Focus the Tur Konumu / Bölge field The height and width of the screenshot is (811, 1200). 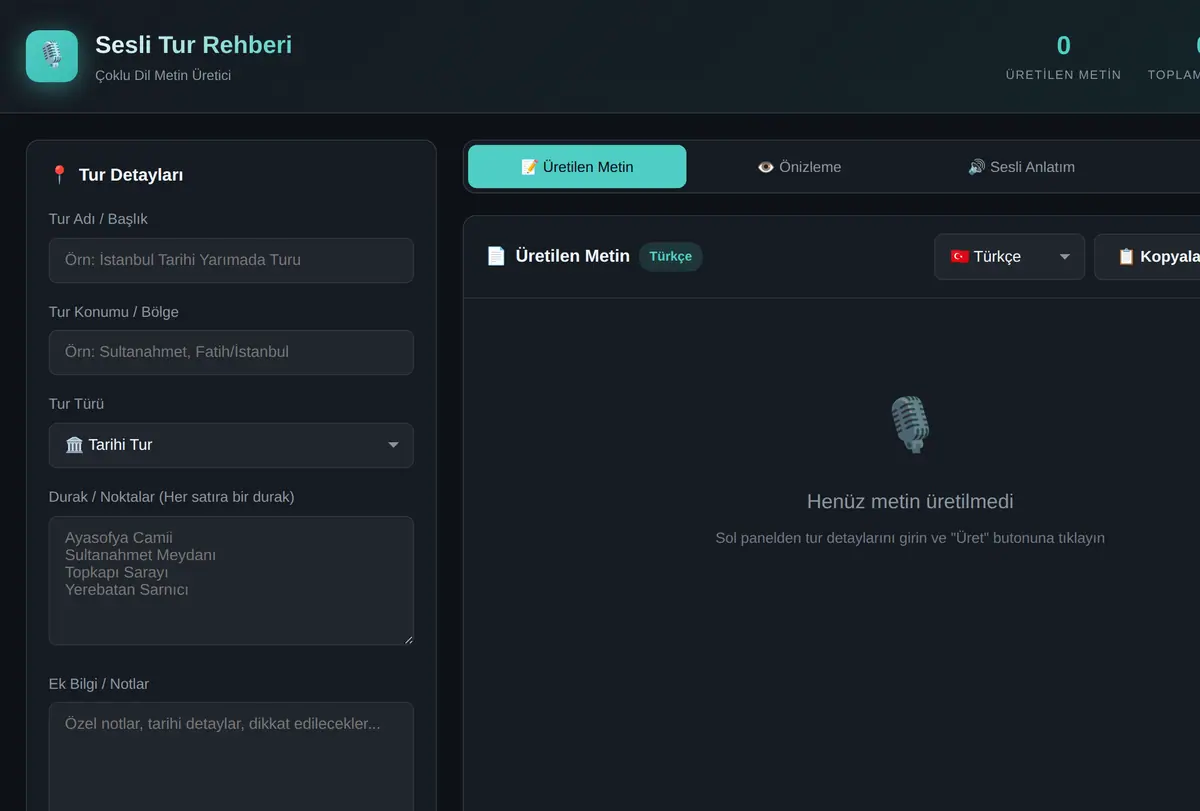coord(231,352)
